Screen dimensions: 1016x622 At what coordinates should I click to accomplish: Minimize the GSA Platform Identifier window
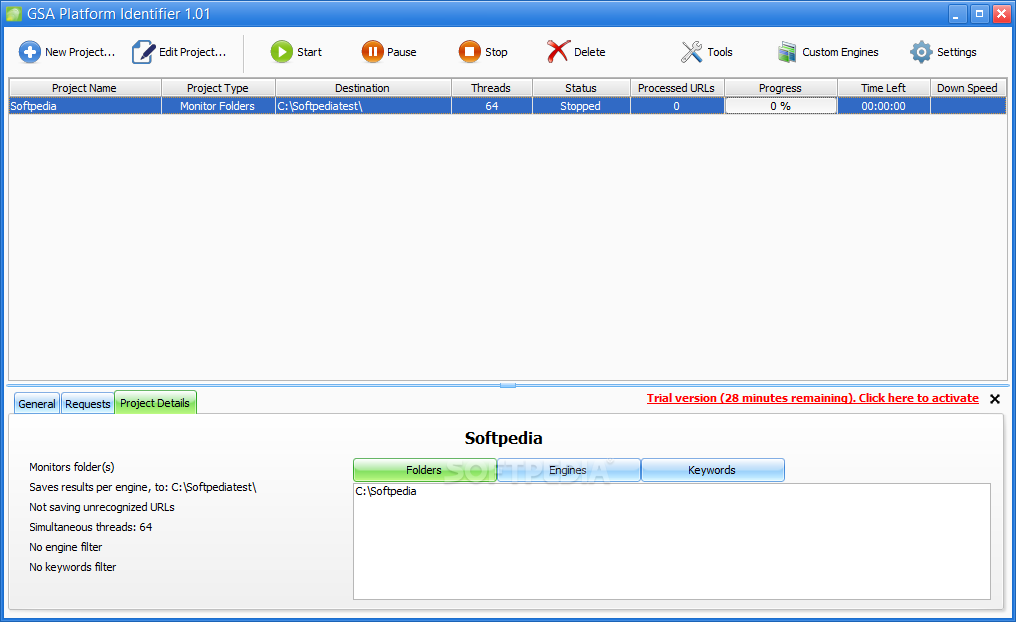click(x=957, y=14)
